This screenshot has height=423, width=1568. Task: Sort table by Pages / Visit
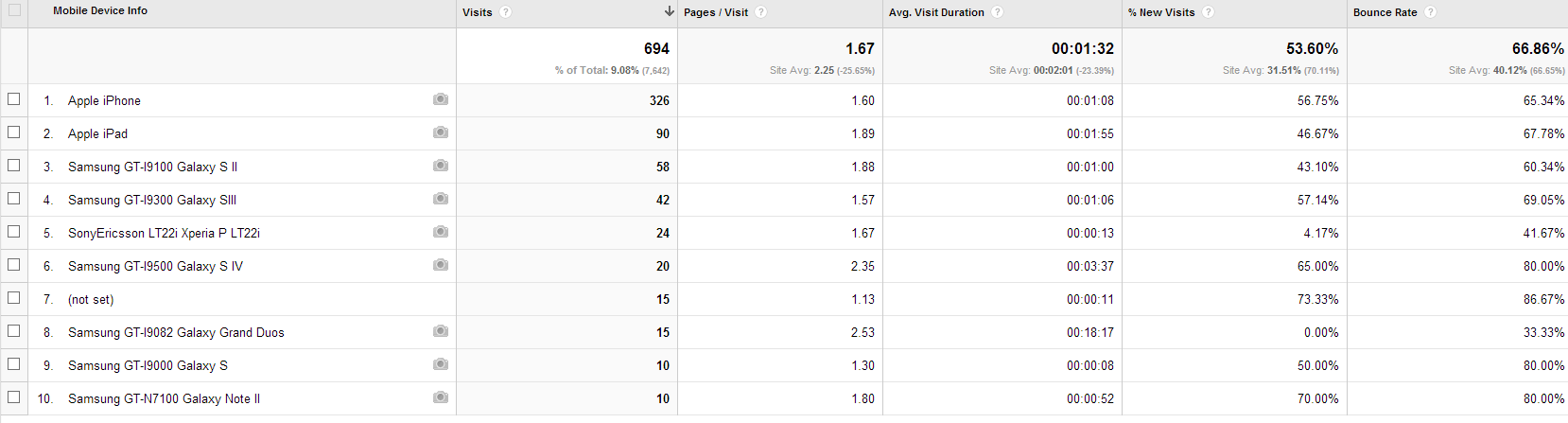point(716,12)
